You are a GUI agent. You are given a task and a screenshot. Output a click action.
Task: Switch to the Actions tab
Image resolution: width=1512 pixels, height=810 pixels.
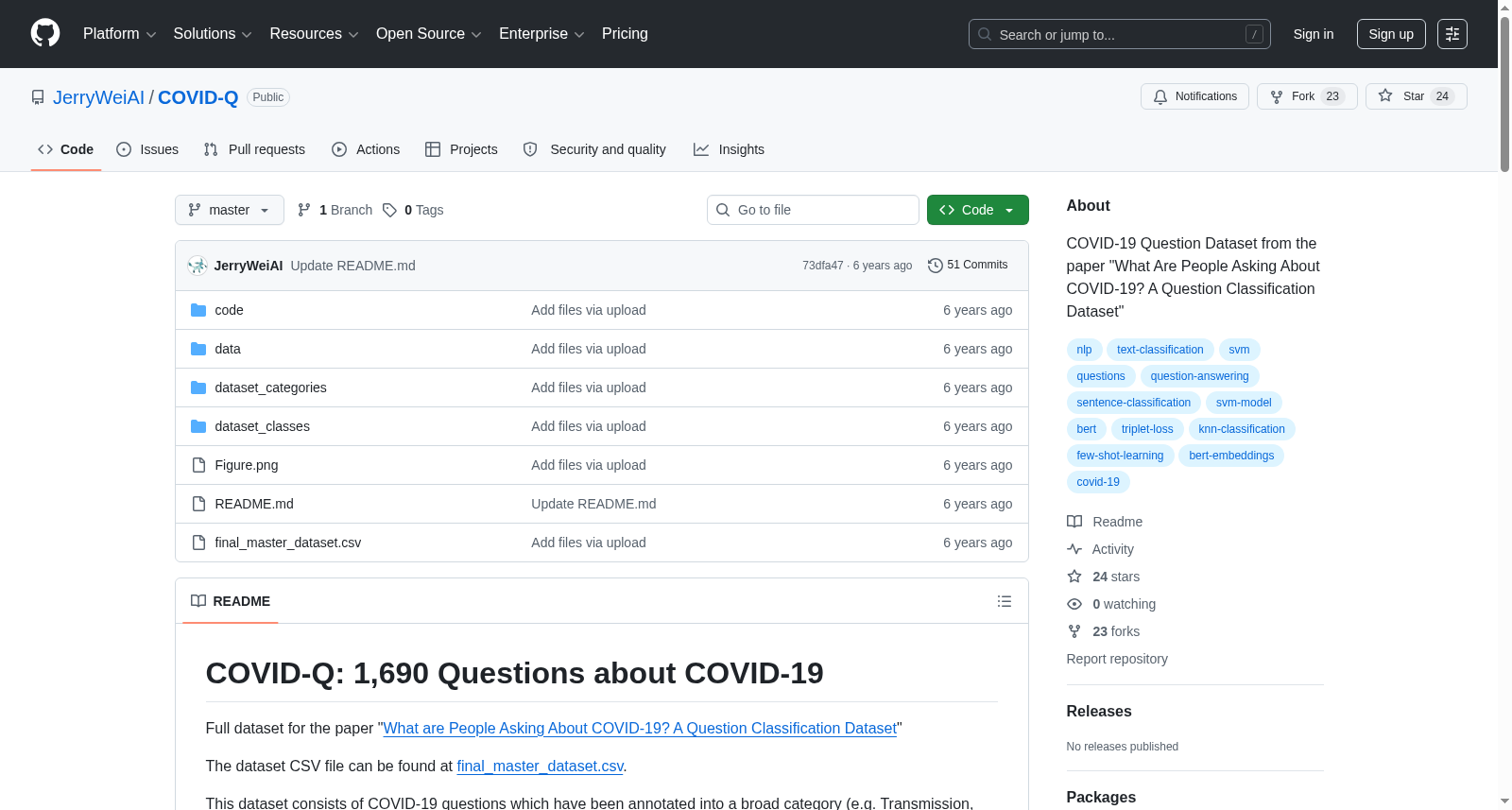(366, 149)
